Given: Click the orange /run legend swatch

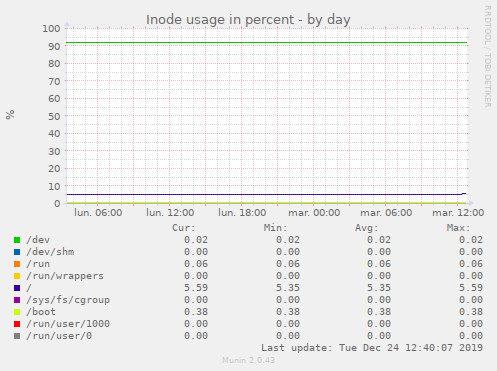Looking at the screenshot, I should pos(17,264).
